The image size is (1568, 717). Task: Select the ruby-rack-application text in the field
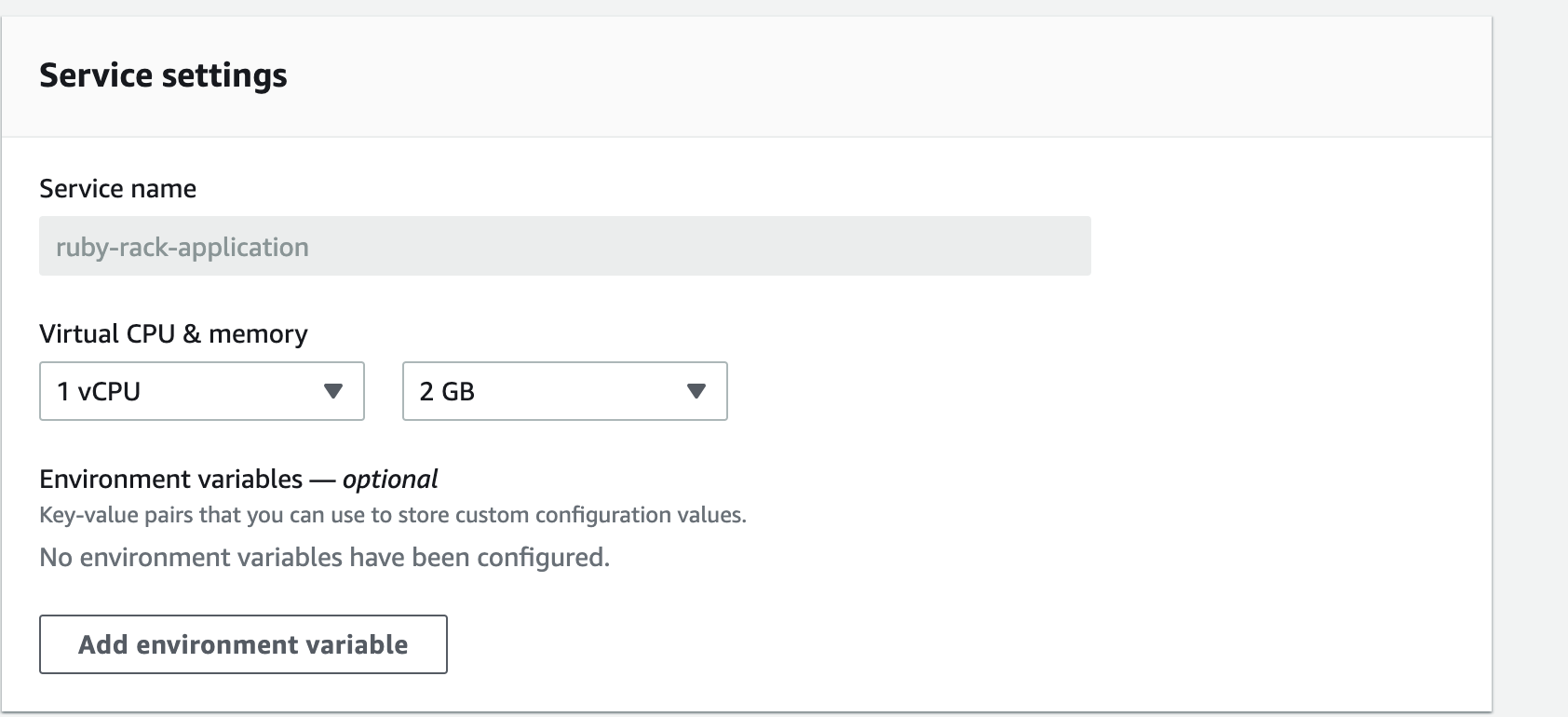click(182, 248)
